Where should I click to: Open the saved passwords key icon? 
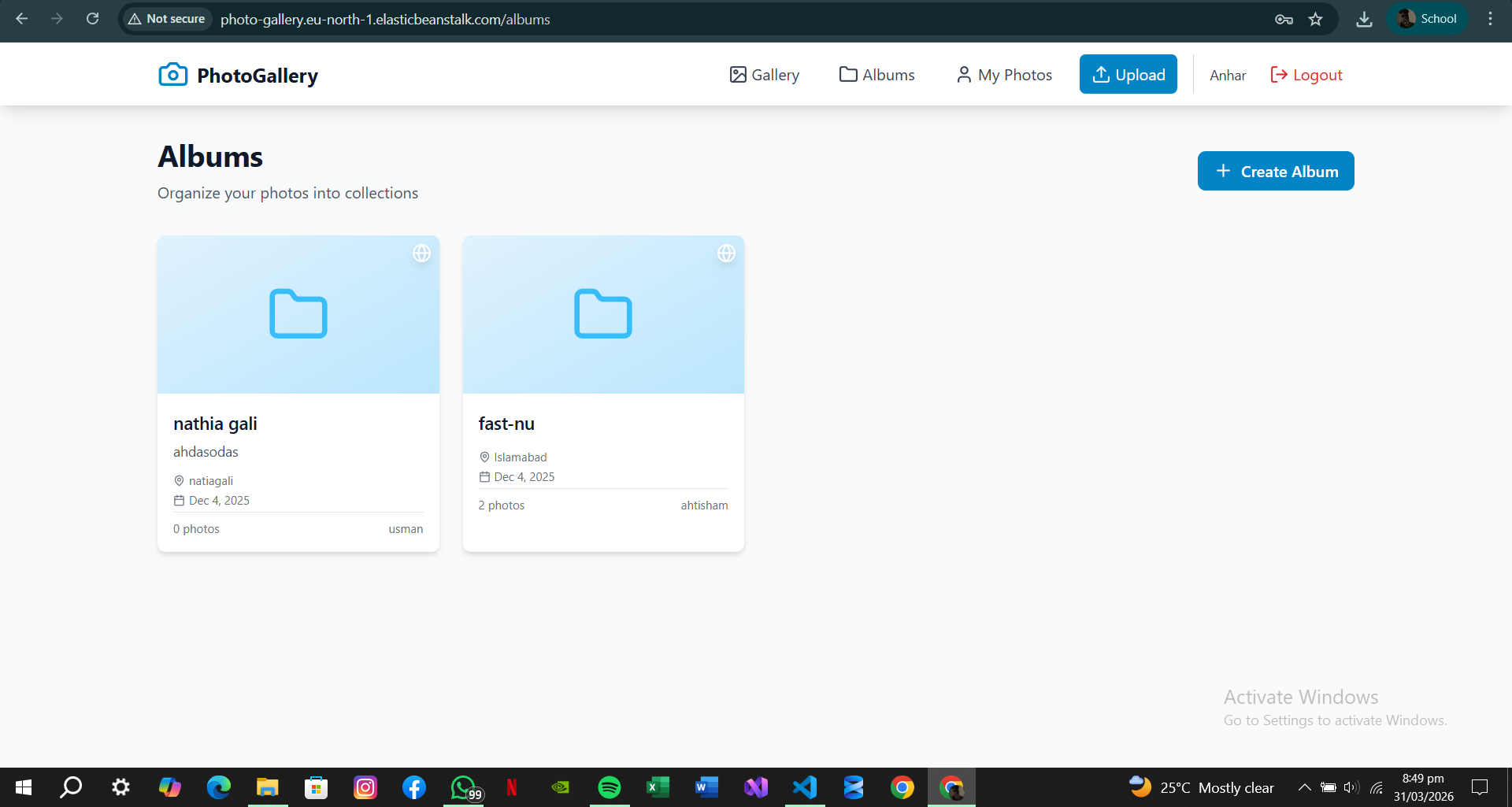[1284, 19]
